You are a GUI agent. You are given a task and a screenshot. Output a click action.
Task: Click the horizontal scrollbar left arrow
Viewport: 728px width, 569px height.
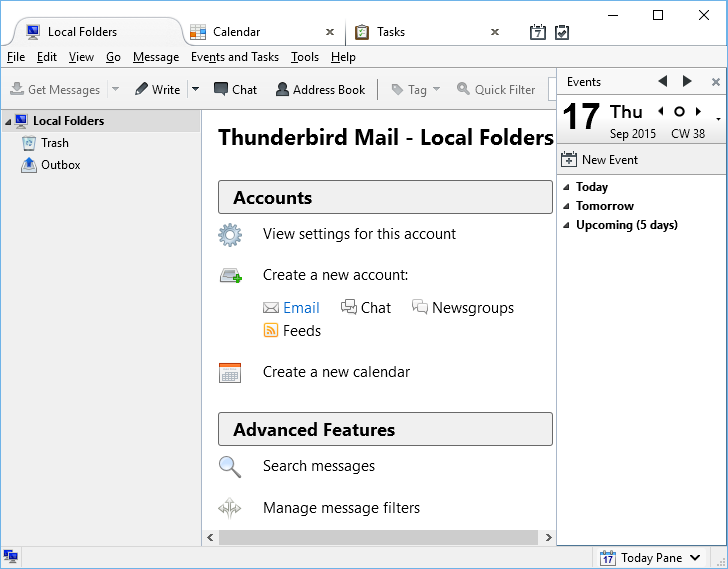(x=210, y=537)
